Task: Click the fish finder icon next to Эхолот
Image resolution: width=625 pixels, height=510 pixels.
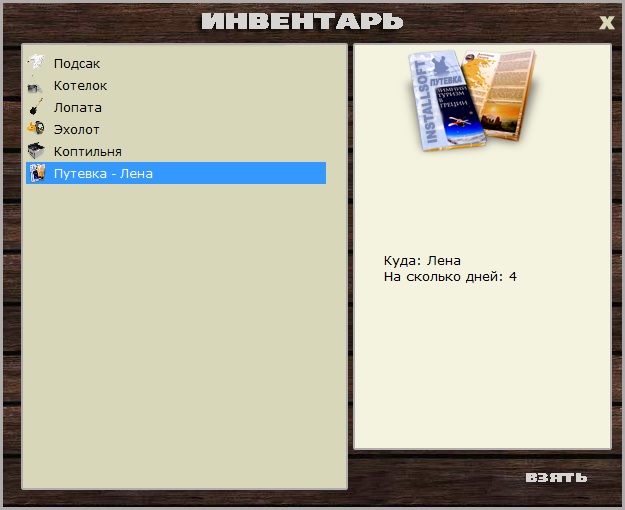Action: [36, 128]
